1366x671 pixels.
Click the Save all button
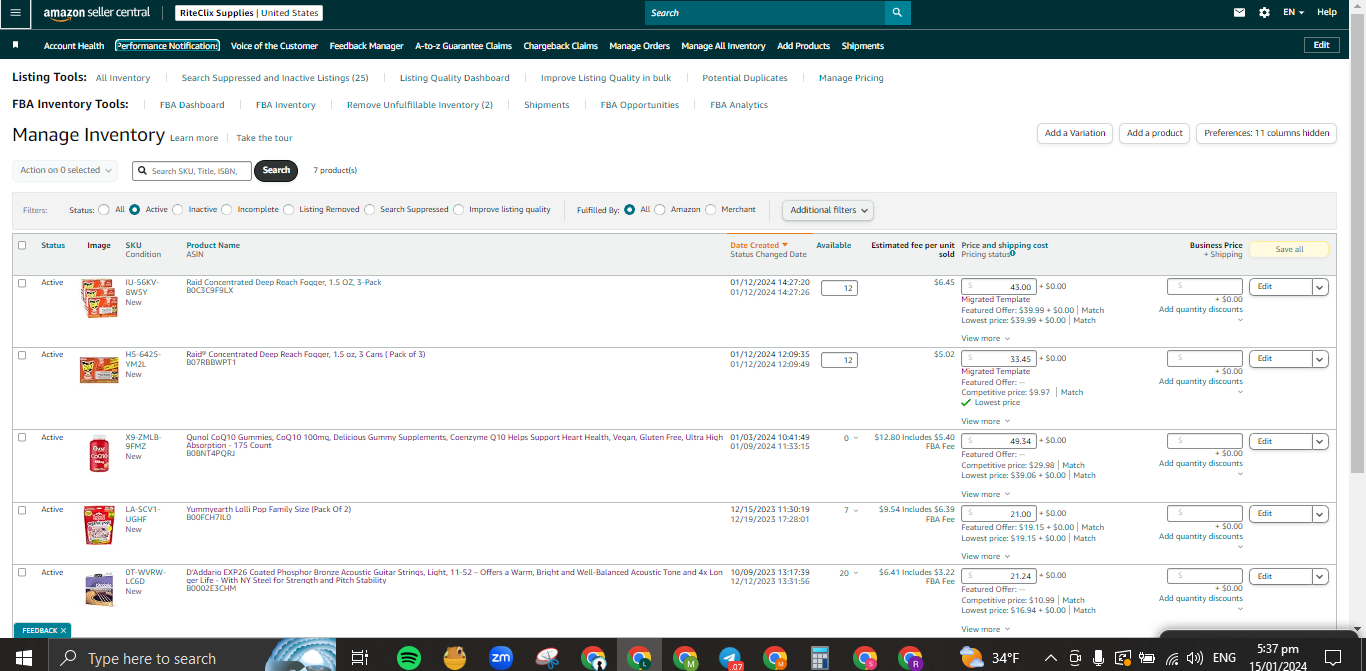click(x=1289, y=249)
